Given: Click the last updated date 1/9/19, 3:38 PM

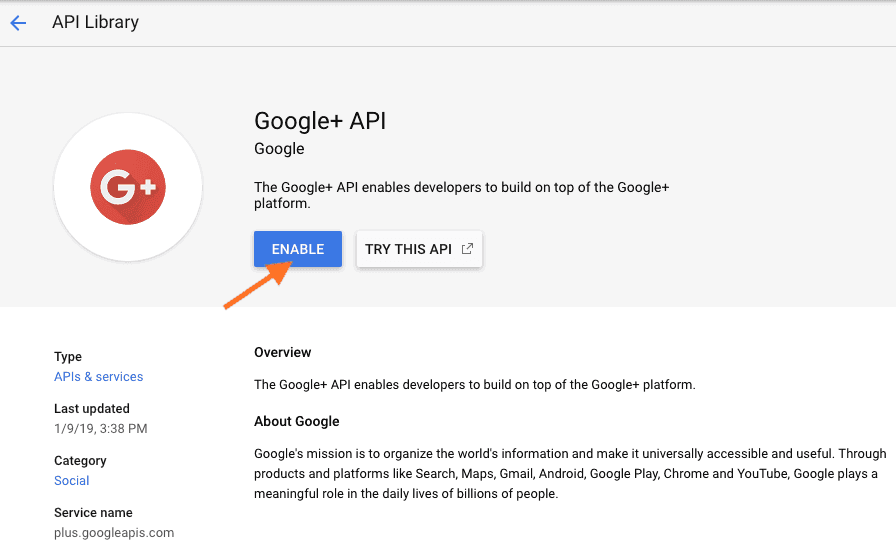Looking at the screenshot, I should pos(100,429).
